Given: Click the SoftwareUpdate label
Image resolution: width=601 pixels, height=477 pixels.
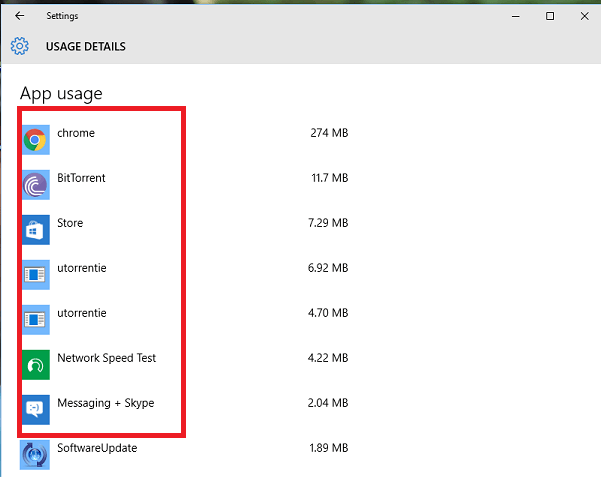Looking at the screenshot, I should click(x=97, y=448).
